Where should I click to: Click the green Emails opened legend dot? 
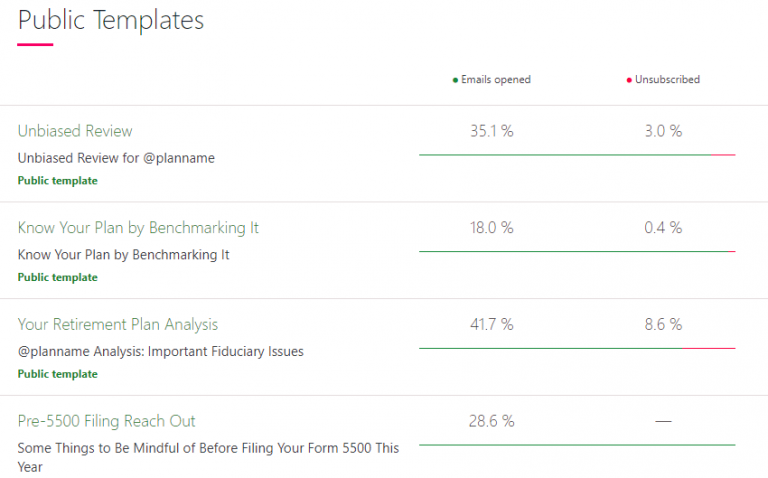(455, 80)
